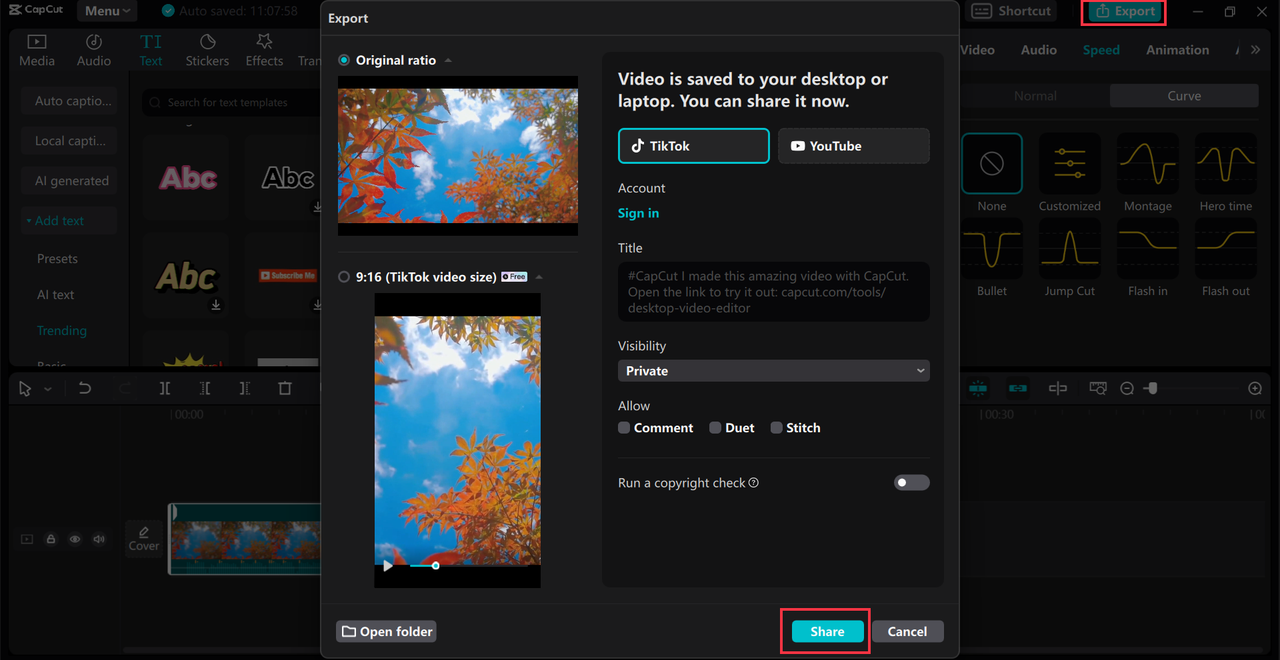Click the 9:16 preview playback progress bar

point(468,566)
